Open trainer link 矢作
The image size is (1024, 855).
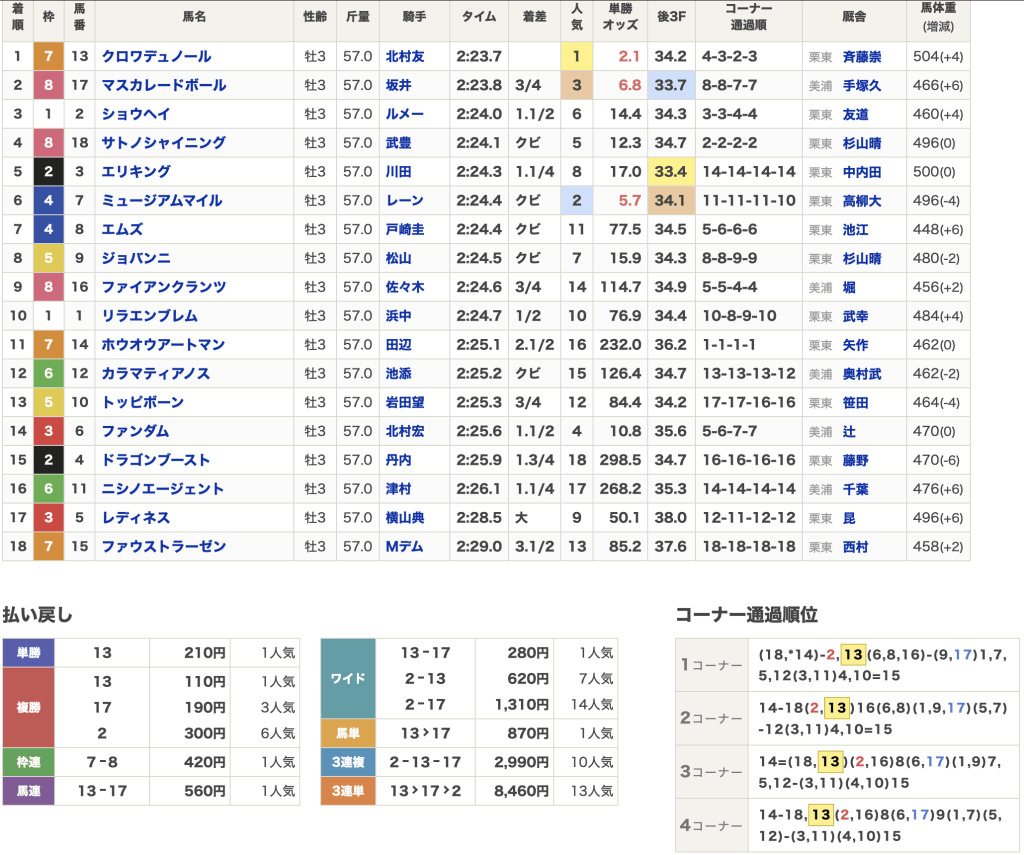856,344
